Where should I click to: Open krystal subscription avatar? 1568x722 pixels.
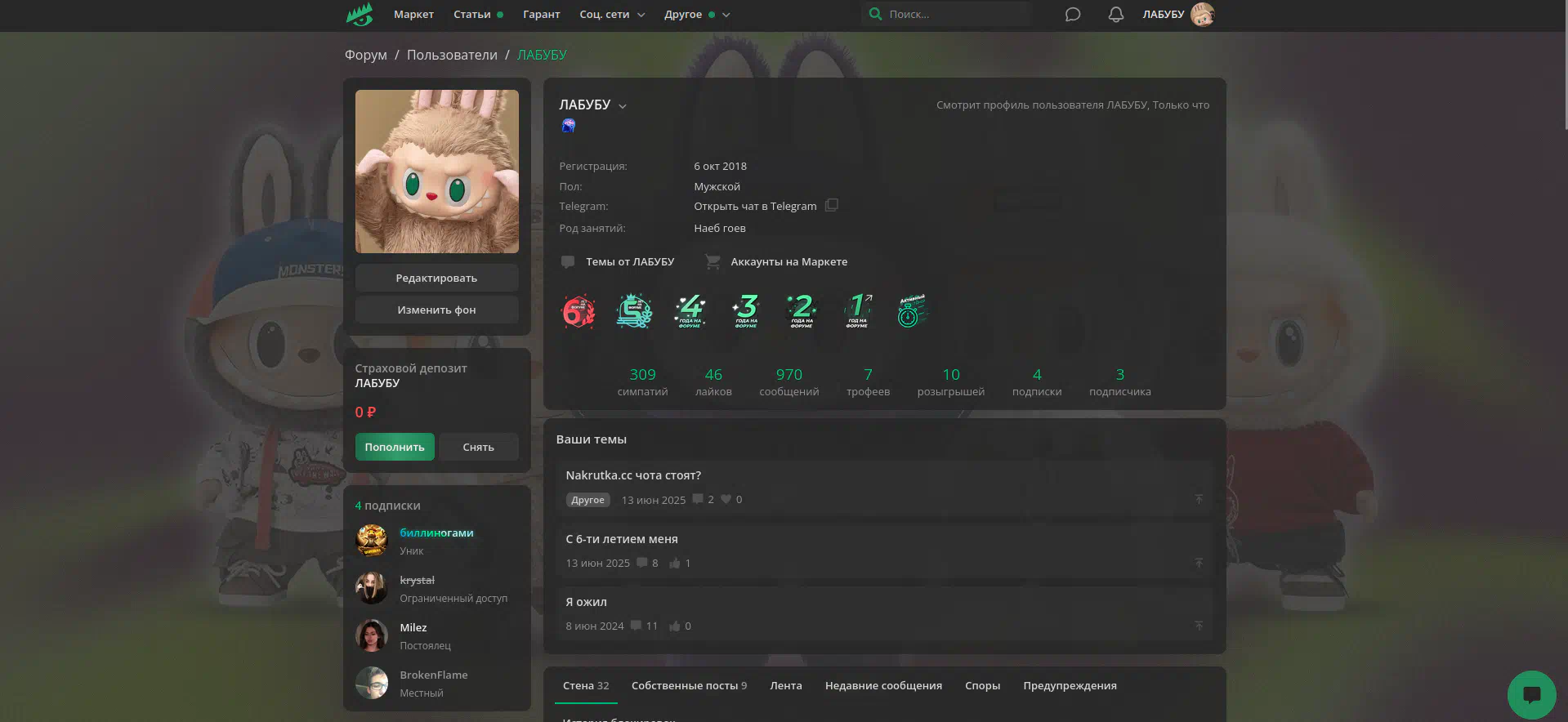(x=371, y=588)
